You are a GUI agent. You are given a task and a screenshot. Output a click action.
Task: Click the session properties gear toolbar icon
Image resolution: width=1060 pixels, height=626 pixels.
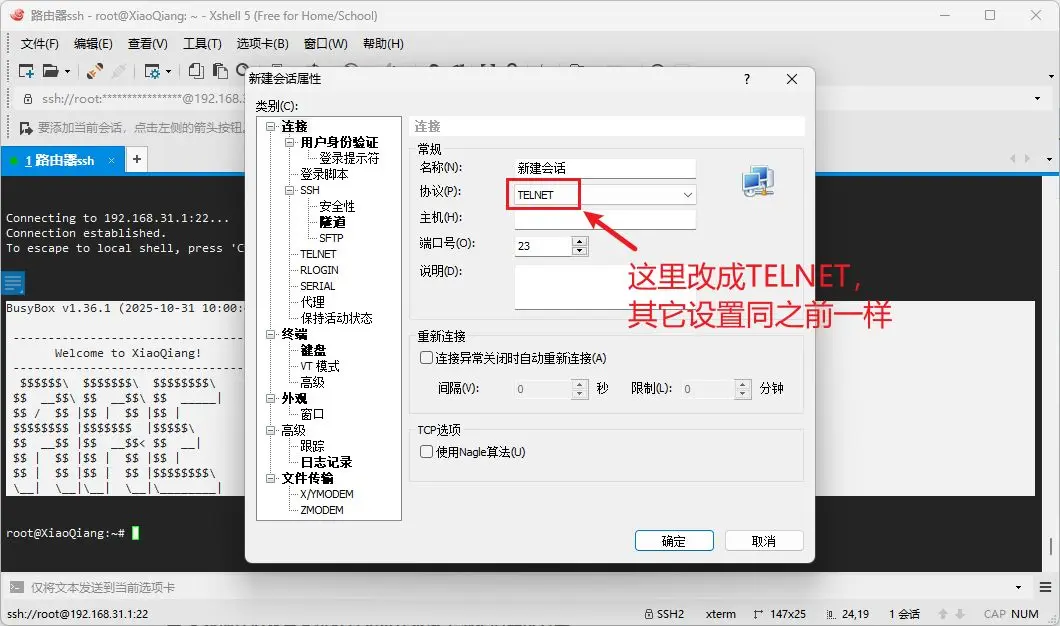(152, 70)
